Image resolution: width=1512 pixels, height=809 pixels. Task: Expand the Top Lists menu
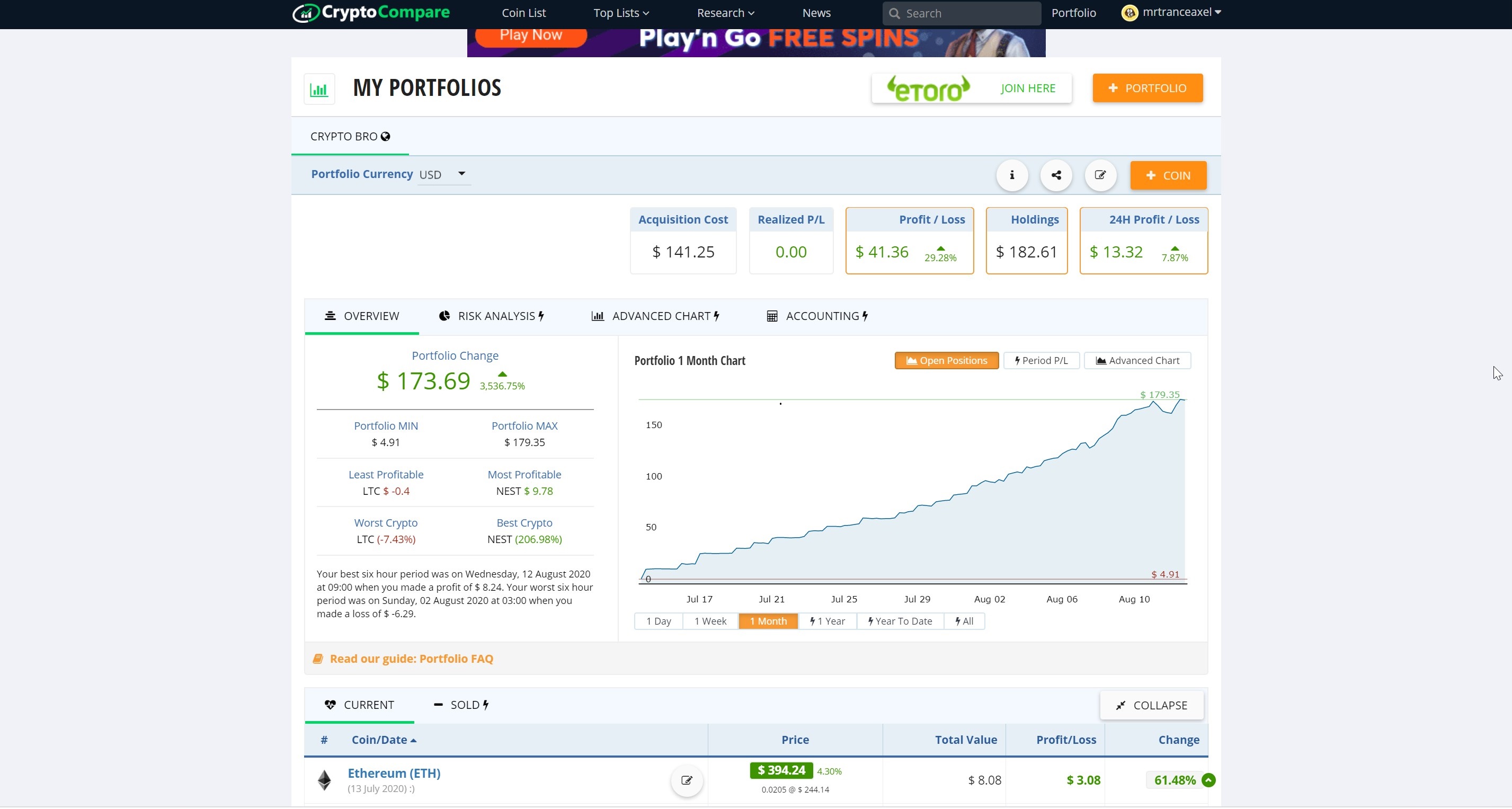click(x=620, y=13)
